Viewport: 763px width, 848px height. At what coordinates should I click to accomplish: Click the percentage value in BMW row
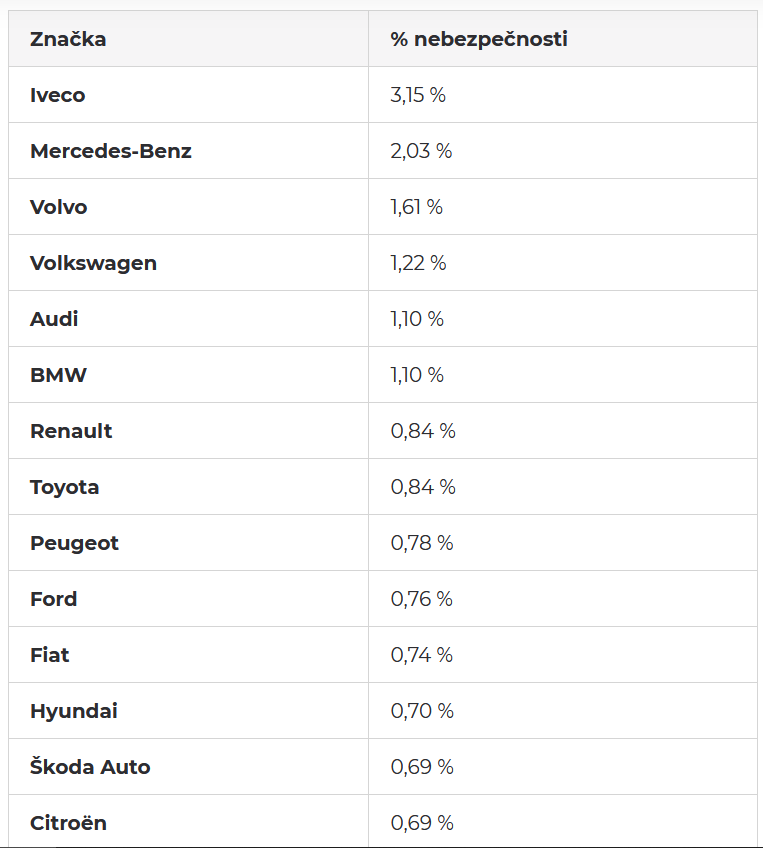pyautogui.click(x=417, y=375)
